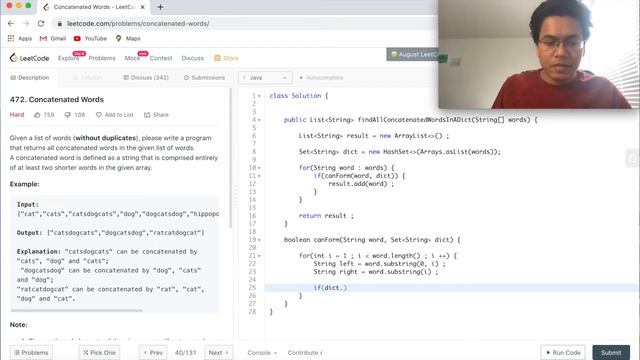Toggle the Autocomplete option

tap(321, 78)
